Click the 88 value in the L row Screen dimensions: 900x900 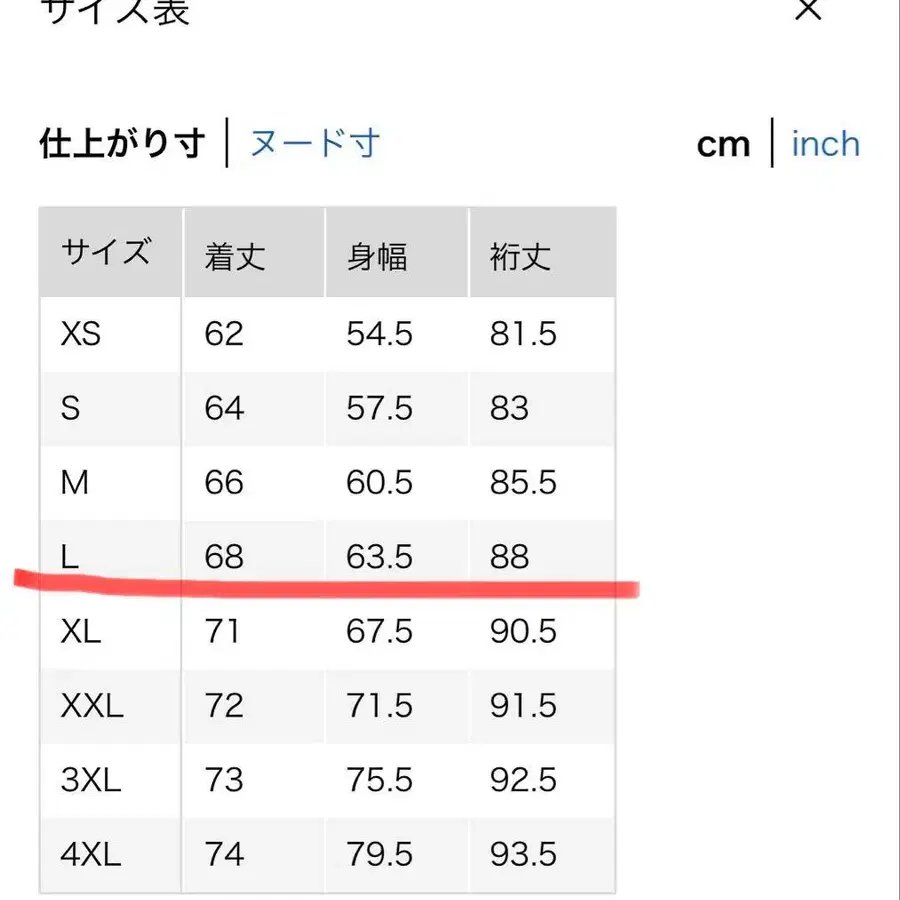click(x=513, y=556)
